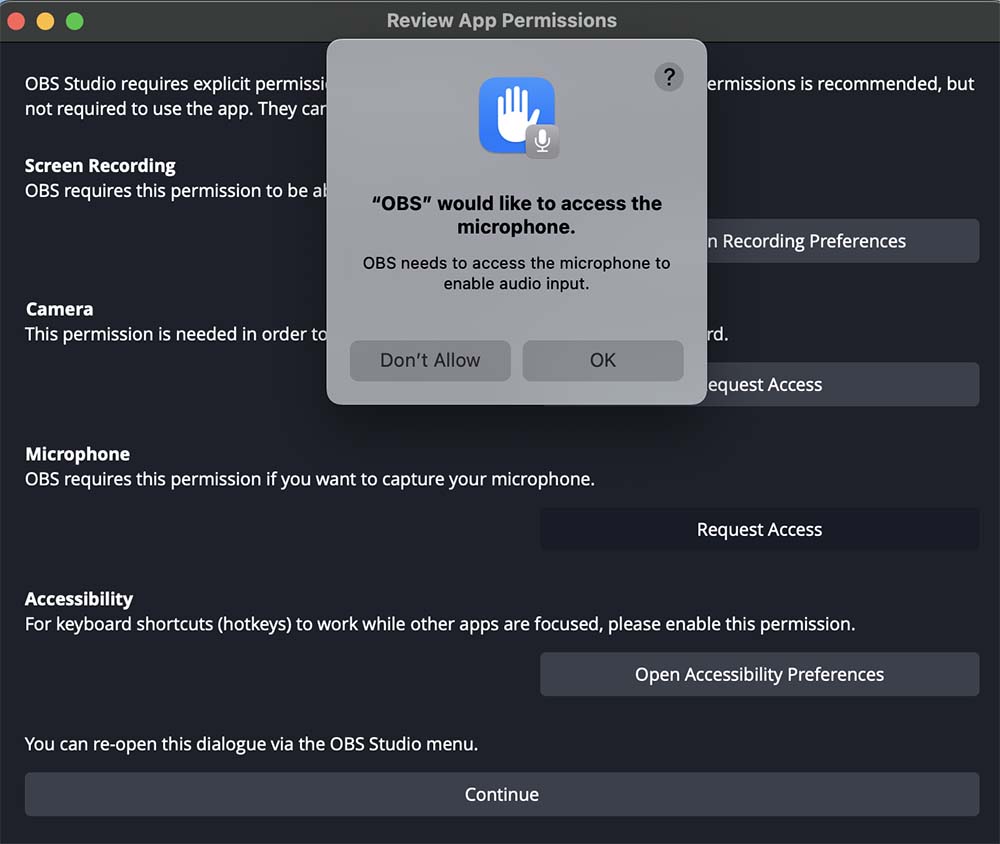Viewport: 1000px width, 844px height.
Task: Minimize the Review App Permissions window
Action: [45, 21]
